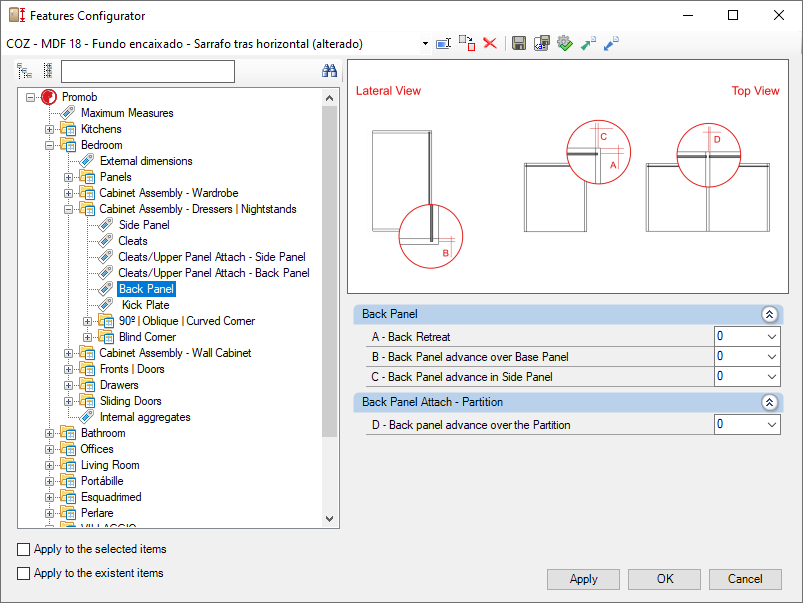Click the binoculars search icon
This screenshot has width=803, height=603.
click(329, 71)
